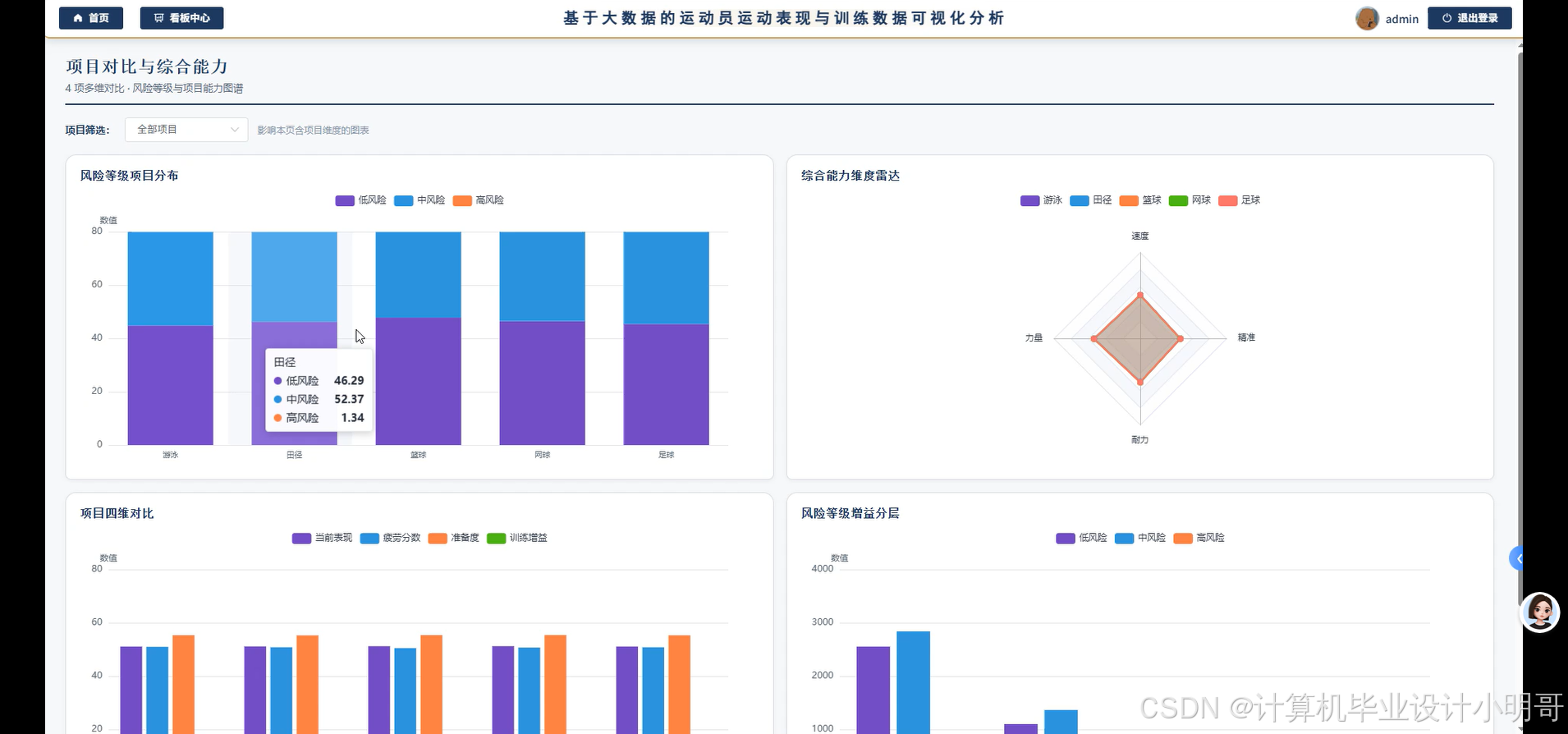Click the purple low-risk segment of 篮球 bar
This screenshot has width=1568, height=734.
[419, 381]
